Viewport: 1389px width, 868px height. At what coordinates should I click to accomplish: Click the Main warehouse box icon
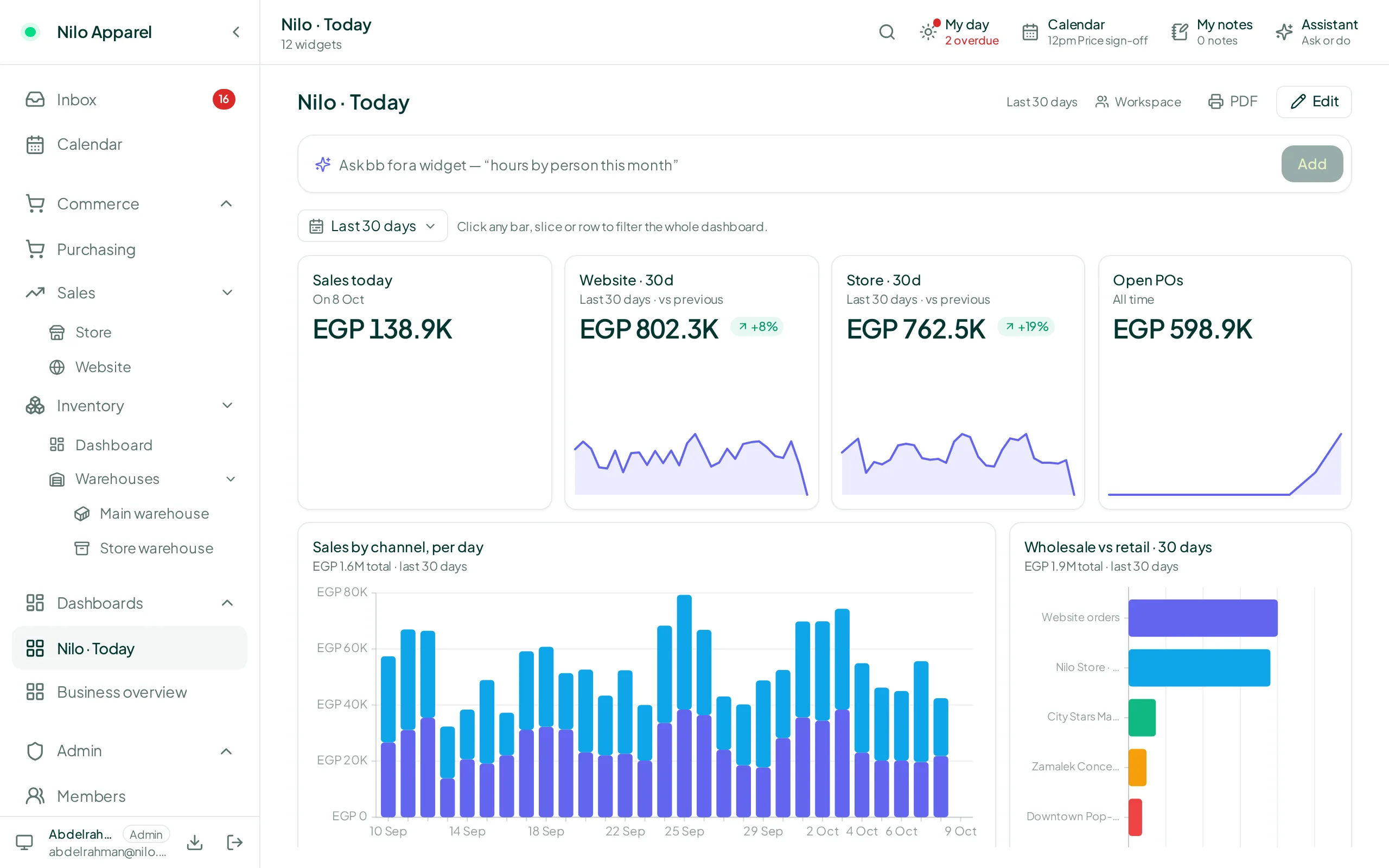[x=81, y=513]
